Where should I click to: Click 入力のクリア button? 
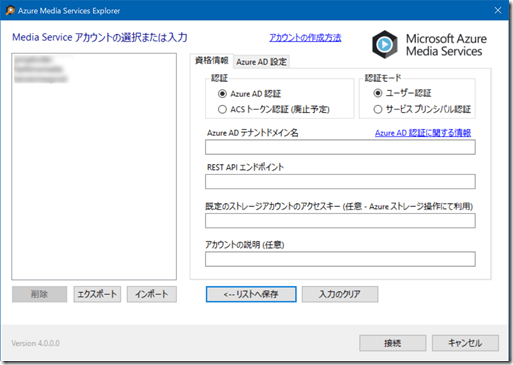pos(340,294)
